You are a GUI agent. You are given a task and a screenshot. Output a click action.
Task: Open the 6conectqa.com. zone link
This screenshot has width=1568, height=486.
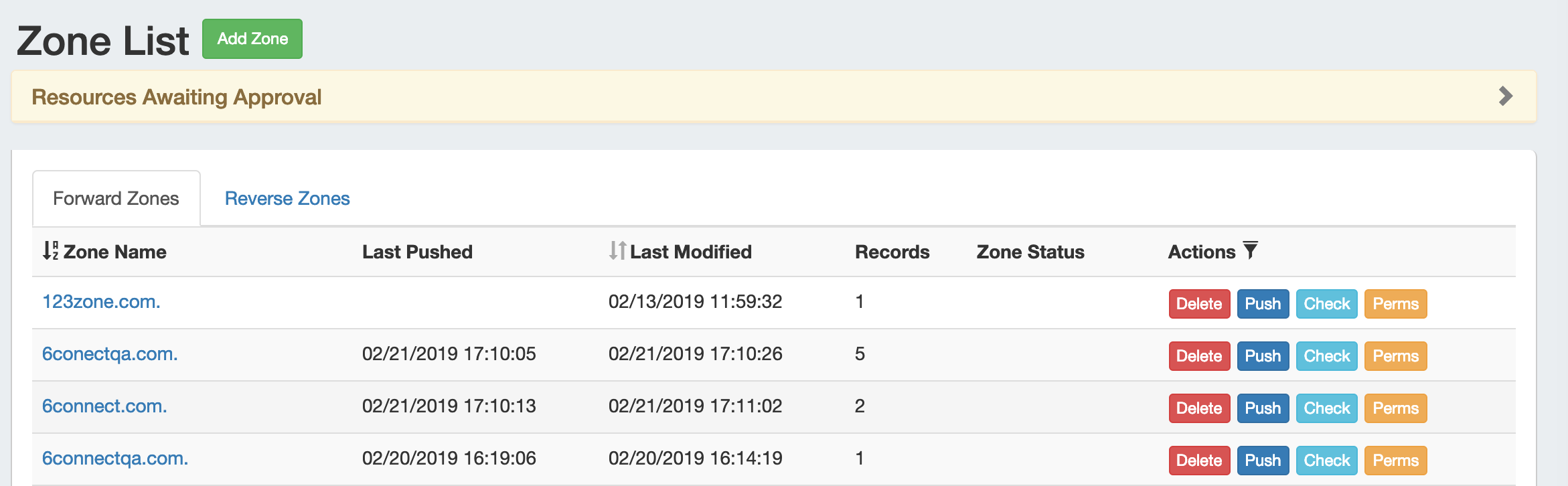point(110,354)
